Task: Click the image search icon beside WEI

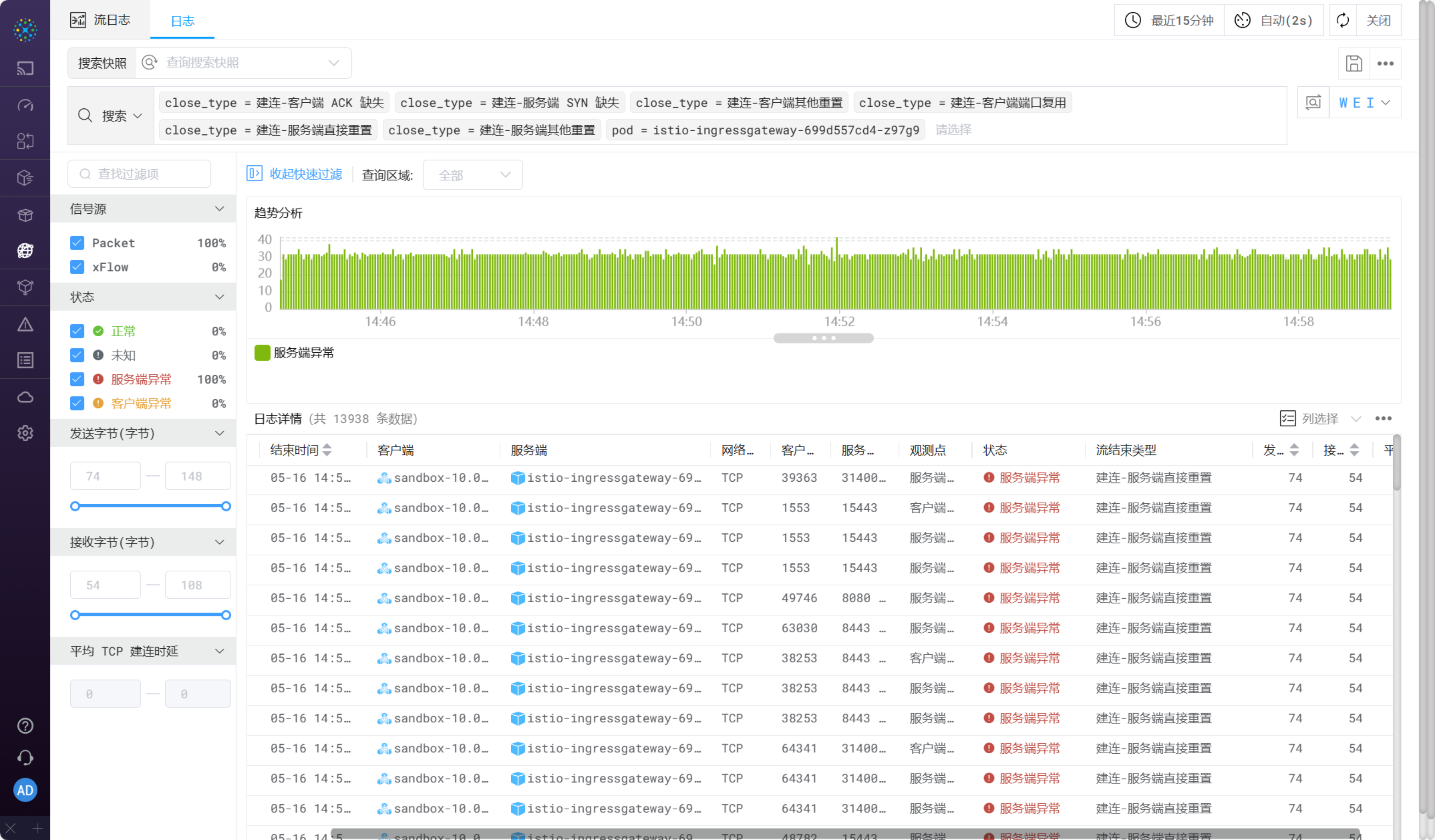Action: [x=1312, y=102]
